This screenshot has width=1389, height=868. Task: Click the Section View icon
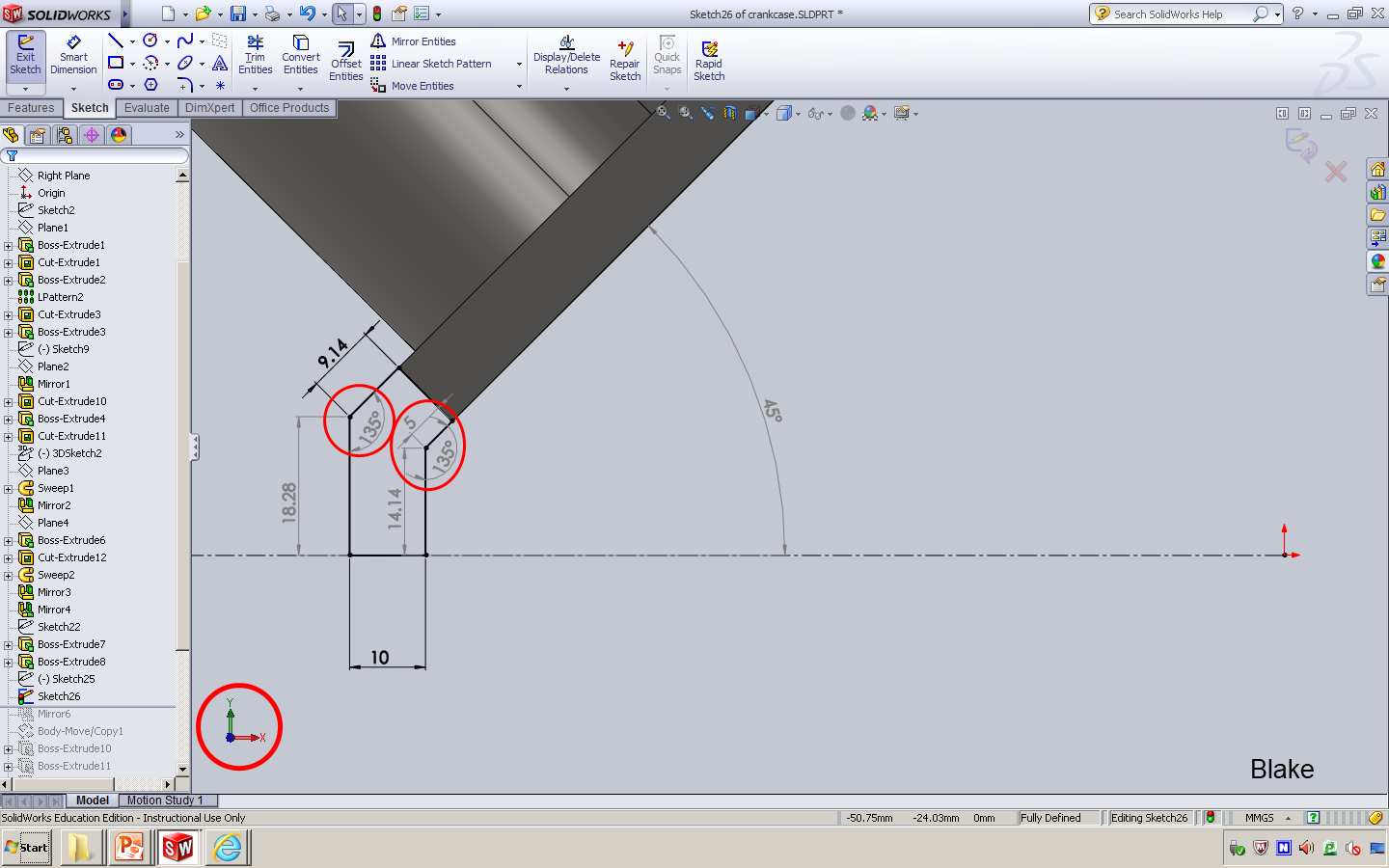730,113
